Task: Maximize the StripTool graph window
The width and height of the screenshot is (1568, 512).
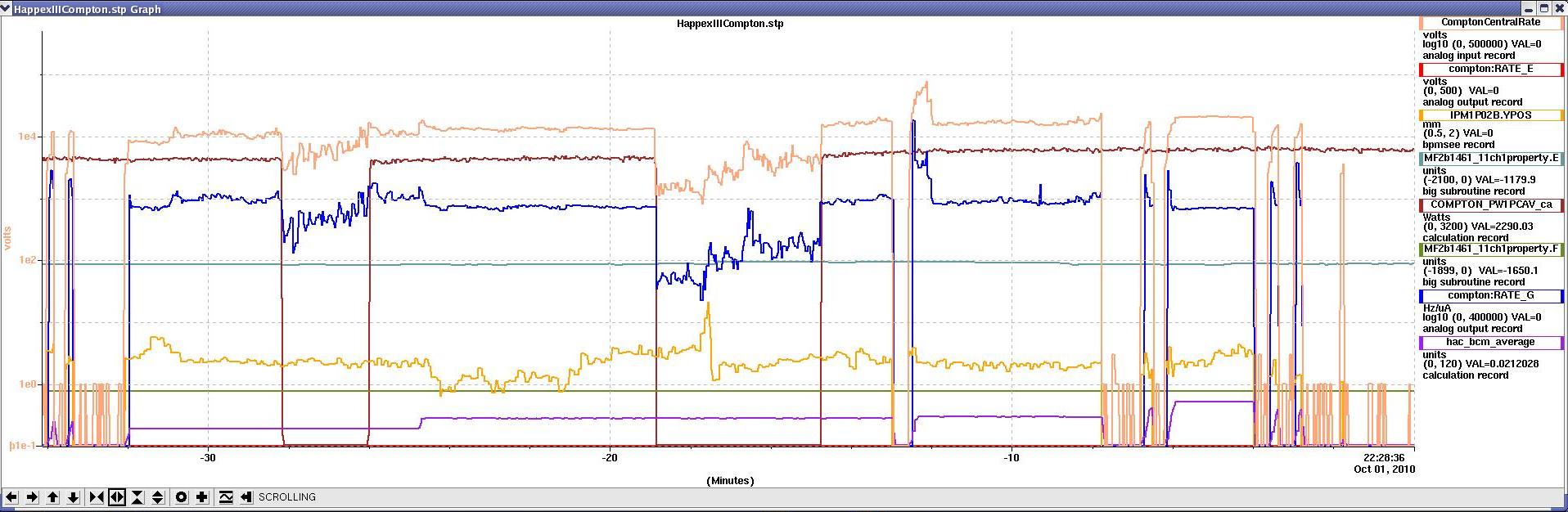Action: [1543, 8]
